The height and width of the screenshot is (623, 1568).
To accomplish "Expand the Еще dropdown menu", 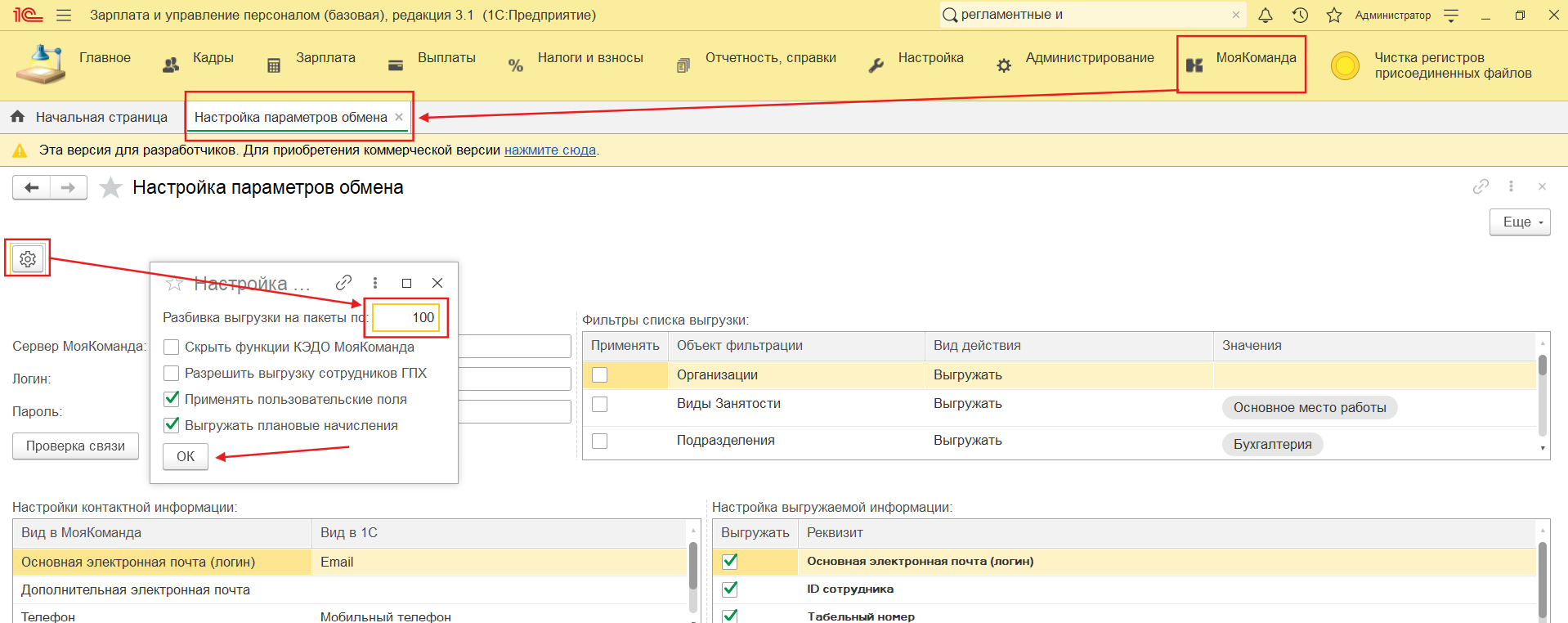I will (1520, 222).
